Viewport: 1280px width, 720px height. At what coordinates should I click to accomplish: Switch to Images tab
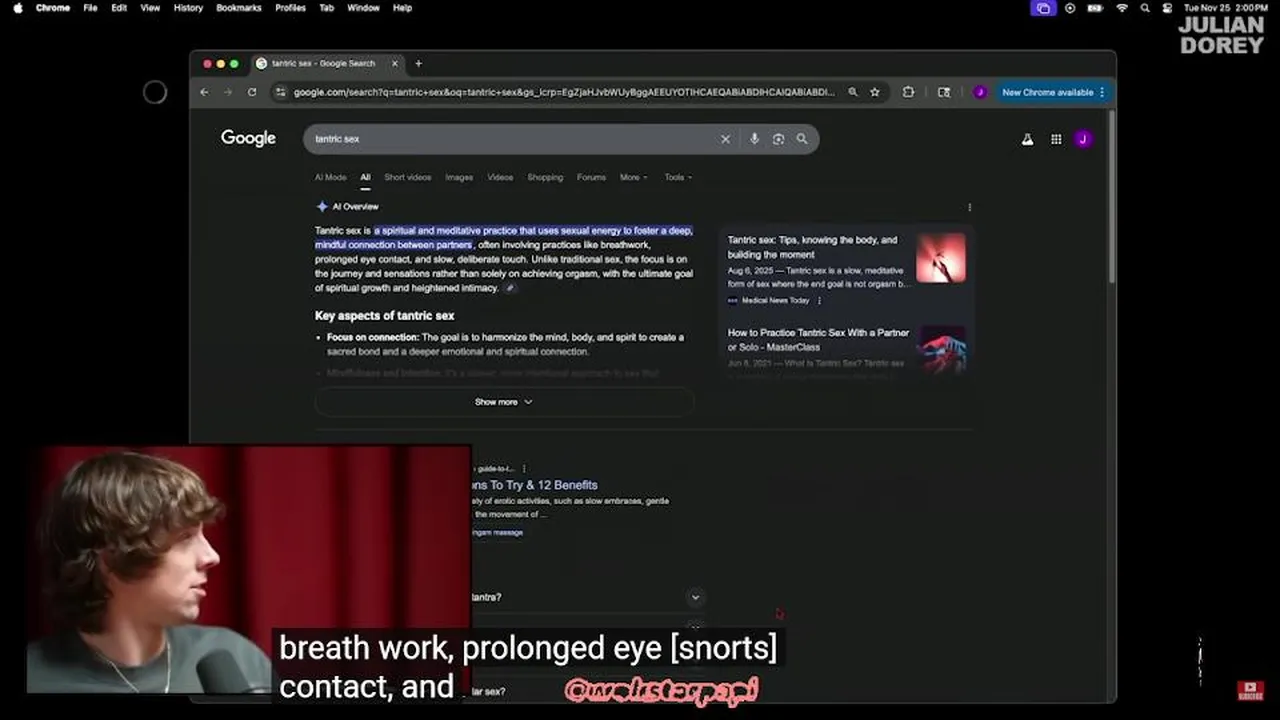point(459,177)
